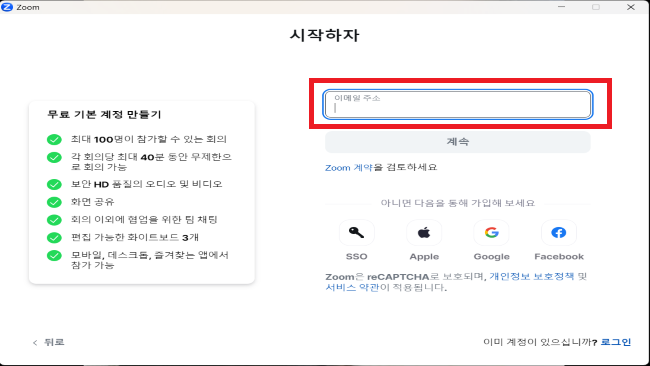Click the 시작하자 heading
This screenshot has width=650, height=366.
[x=324, y=35]
